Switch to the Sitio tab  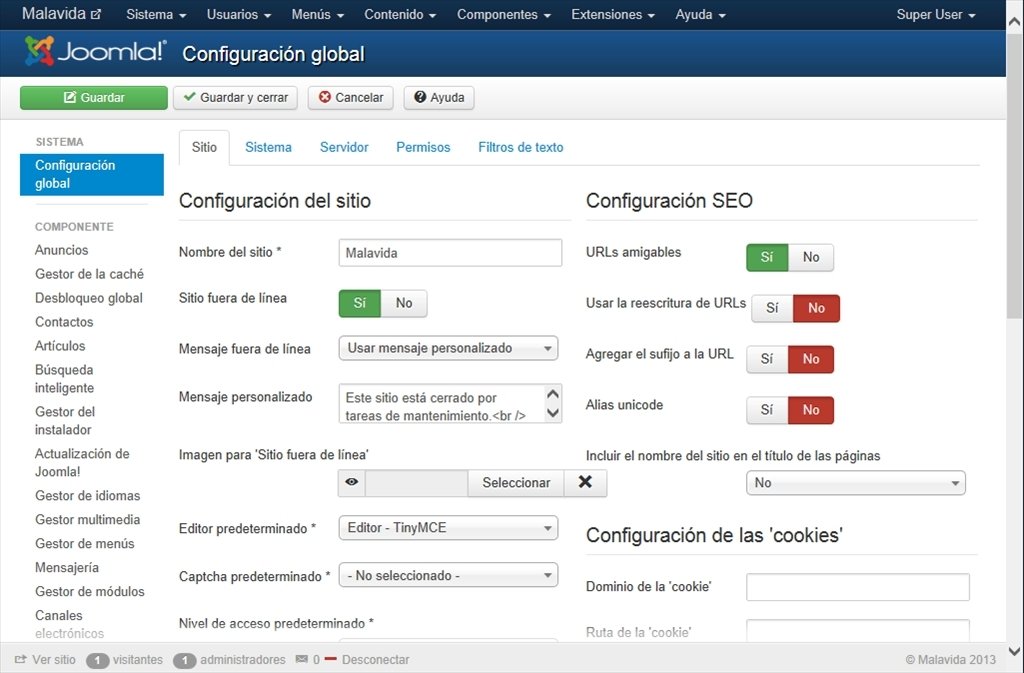[x=204, y=147]
